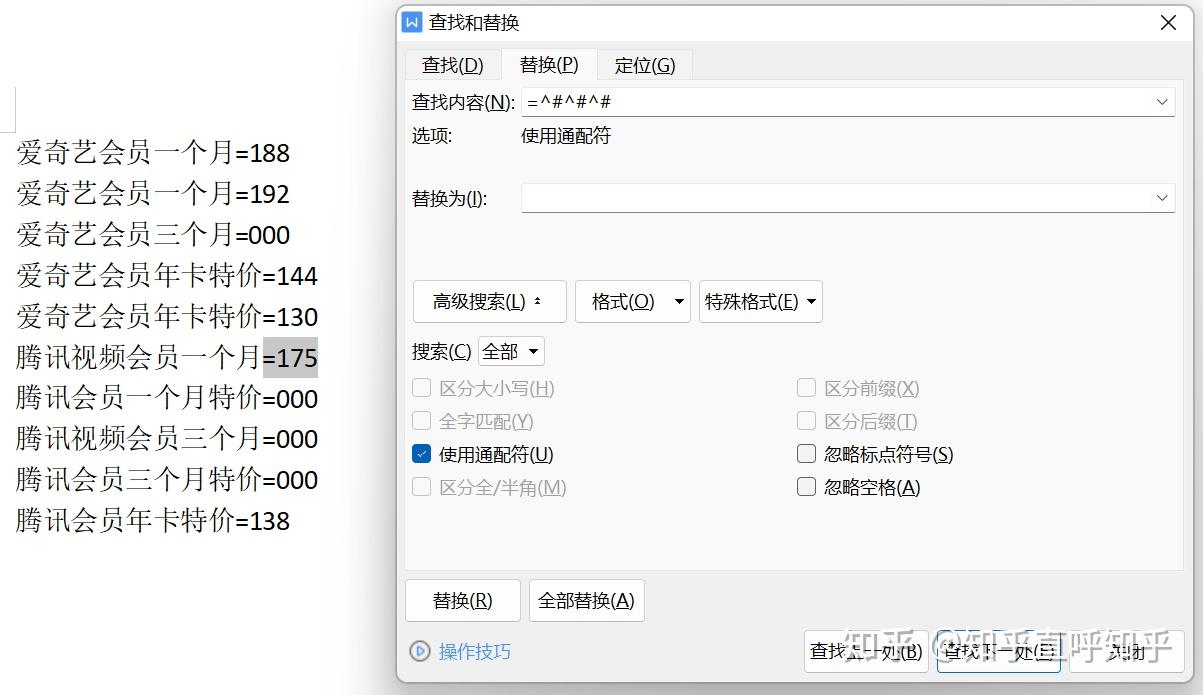
Task: Click the 查找下一处(F) button
Action: 999,652
